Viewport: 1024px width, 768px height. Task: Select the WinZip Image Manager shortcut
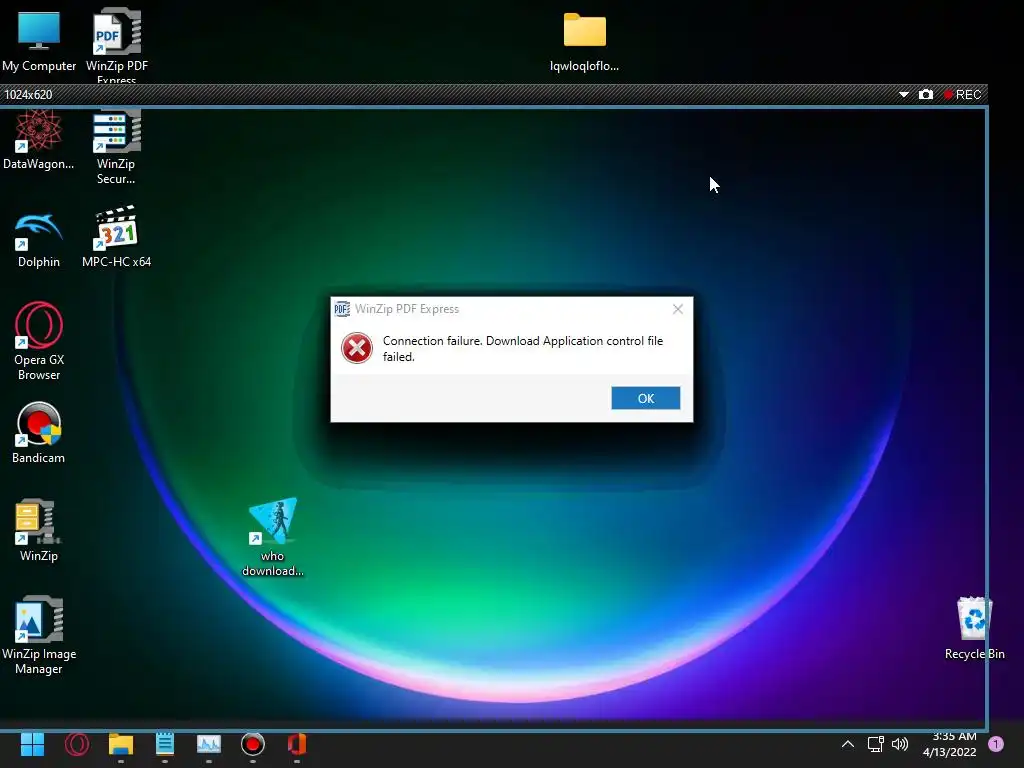(x=39, y=635)
